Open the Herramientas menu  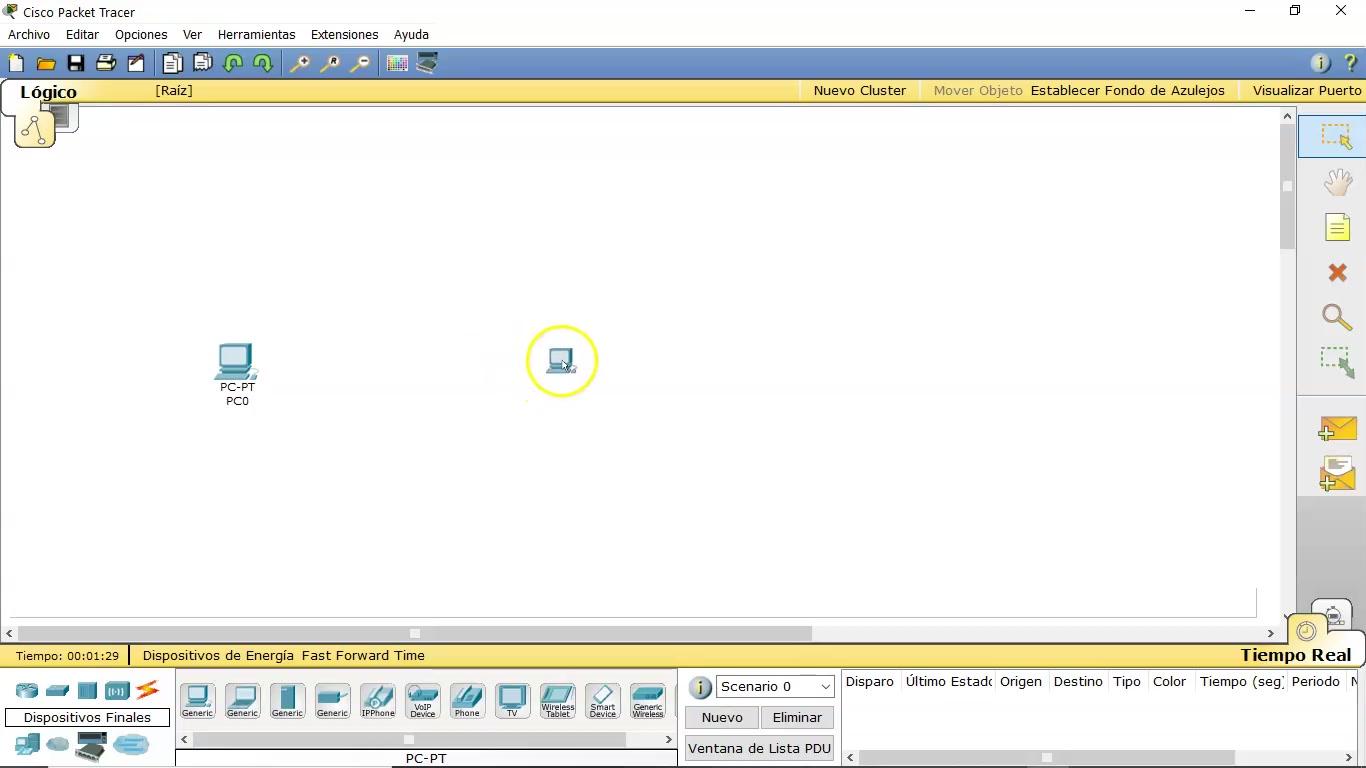pos(256,34)
